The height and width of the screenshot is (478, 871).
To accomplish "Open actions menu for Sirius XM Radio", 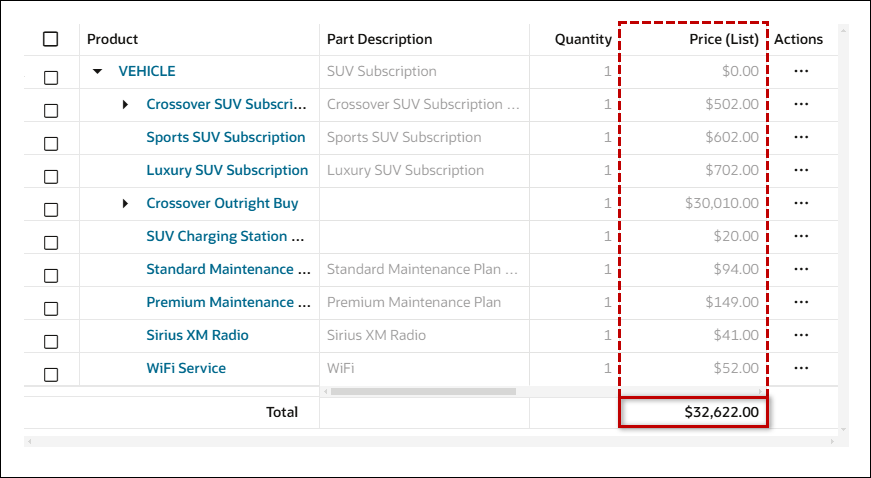I will coord(800,335).
